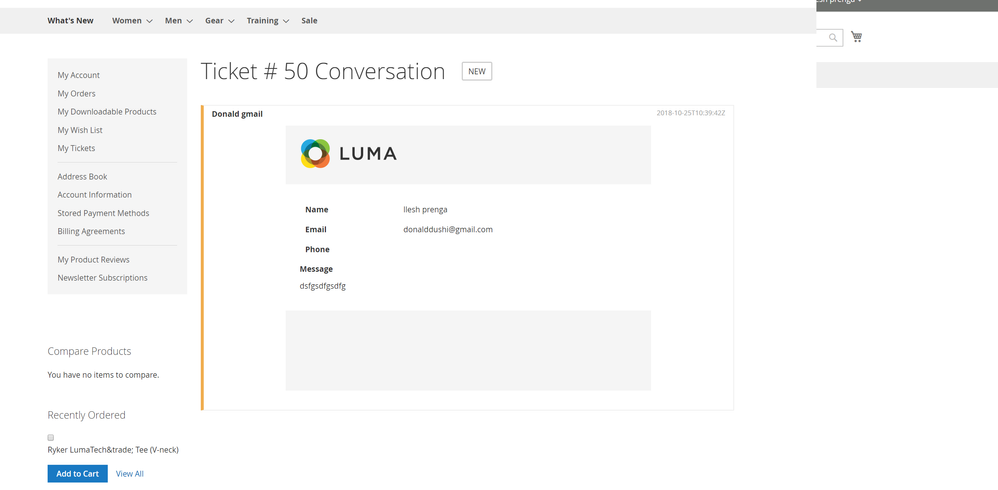
Task: Open Stored Payment Methods
Action: coord(103,213)
